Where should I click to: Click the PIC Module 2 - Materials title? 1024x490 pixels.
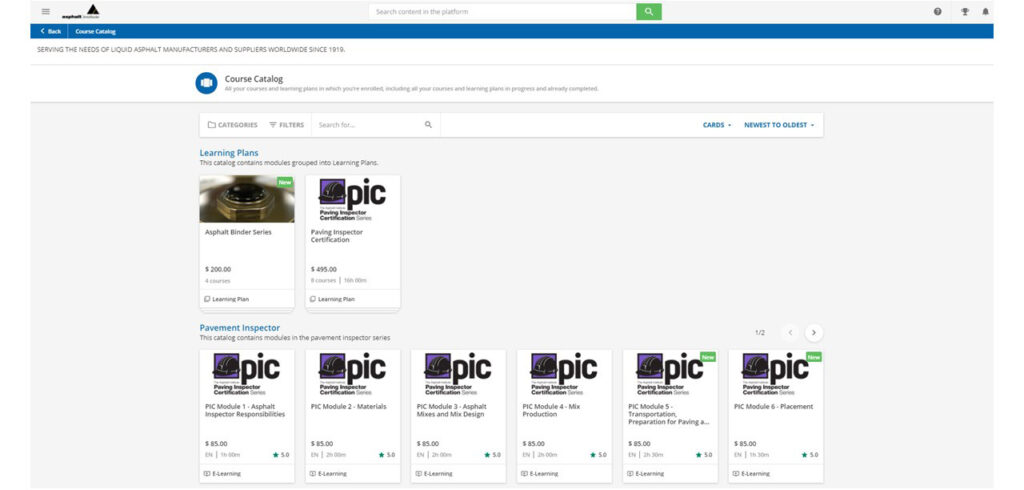point(349,406)
